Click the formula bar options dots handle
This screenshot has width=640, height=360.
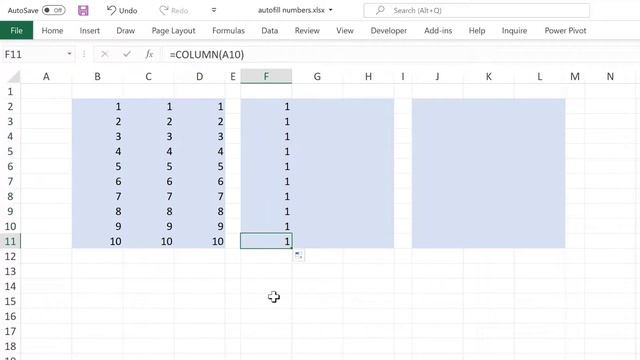point(84,54)
